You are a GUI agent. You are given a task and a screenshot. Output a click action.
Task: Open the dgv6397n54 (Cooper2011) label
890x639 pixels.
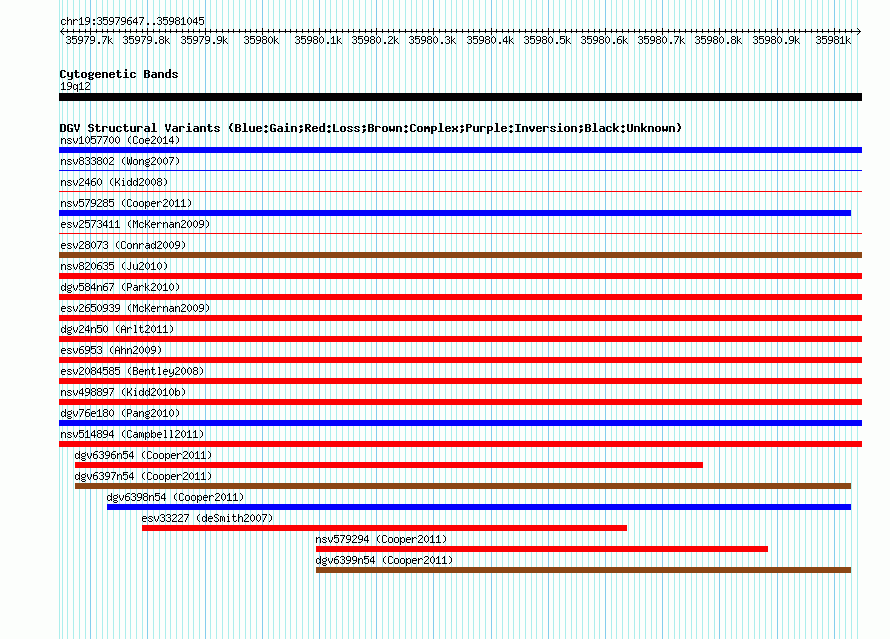143,476
